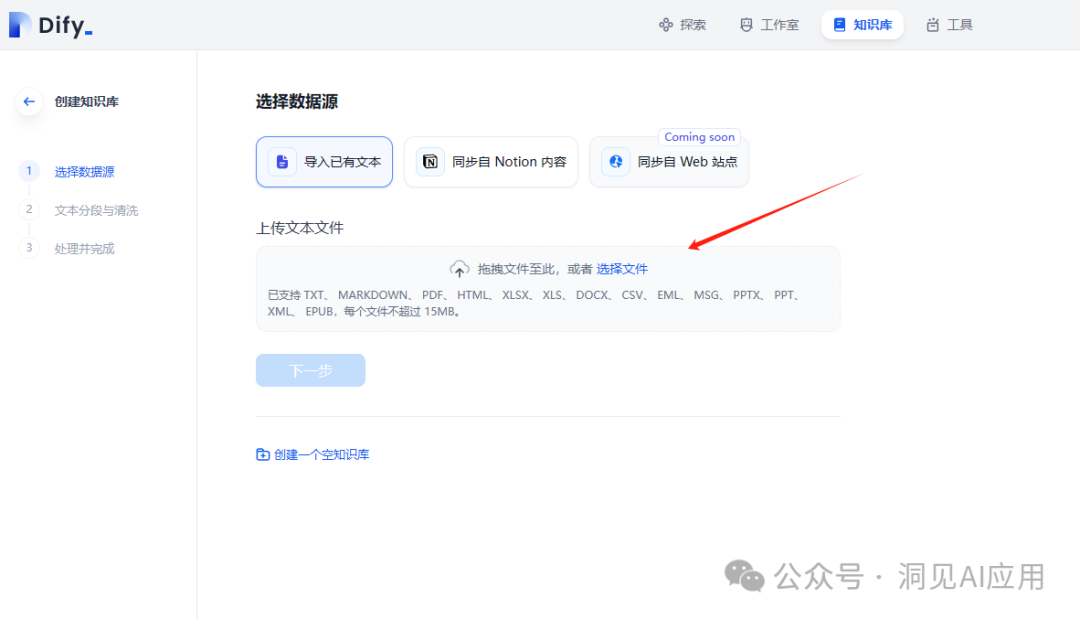Click the blue file icon on 导入已有文本 card
Screen dimensions: 1080x619
pos(280,160)
